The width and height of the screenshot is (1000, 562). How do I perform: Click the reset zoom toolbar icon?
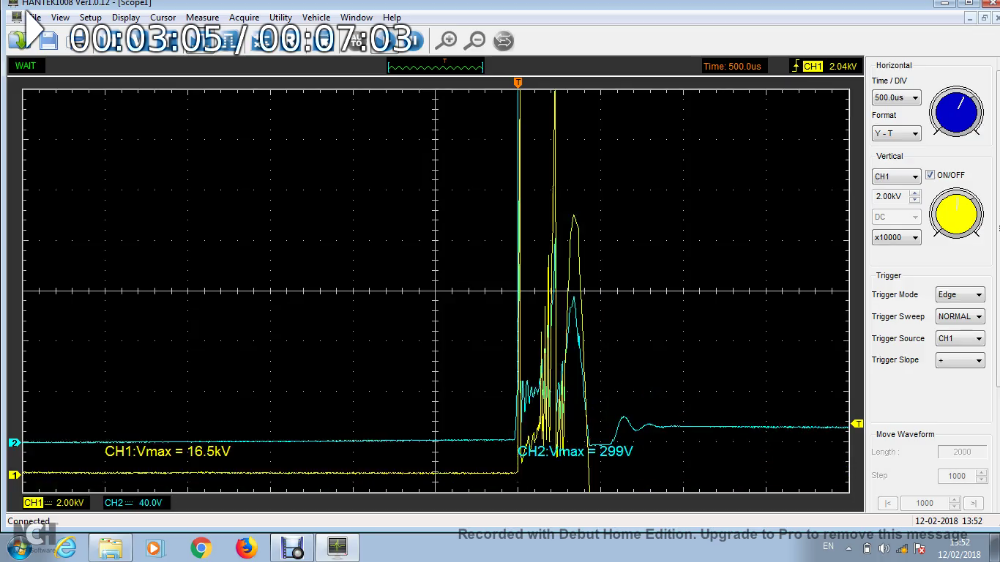point(504,40)
